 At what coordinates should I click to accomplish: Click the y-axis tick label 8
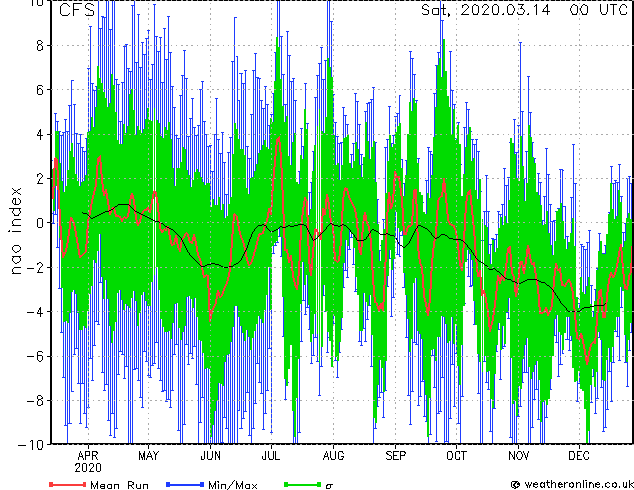40,46
